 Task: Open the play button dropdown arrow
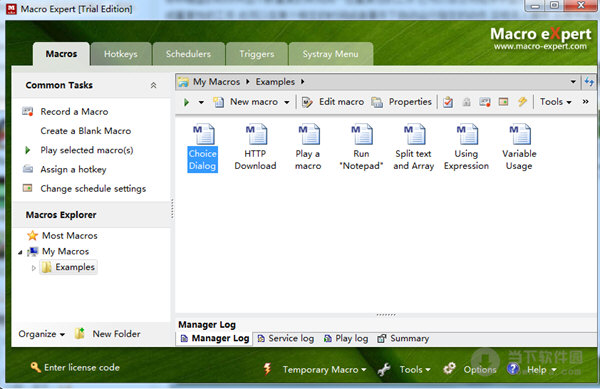201,102
